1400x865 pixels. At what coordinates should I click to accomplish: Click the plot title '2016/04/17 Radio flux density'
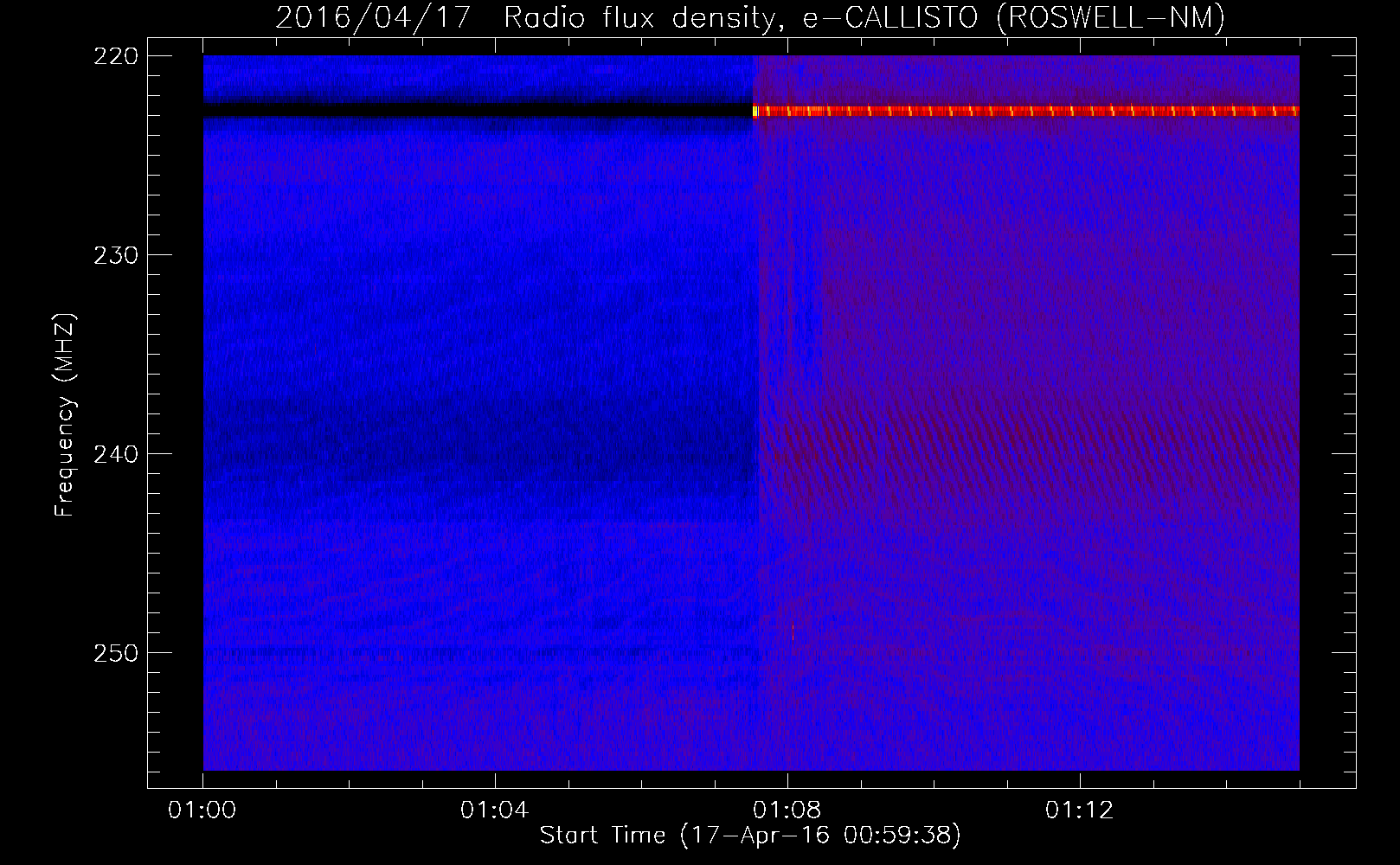tap(524, 17)
